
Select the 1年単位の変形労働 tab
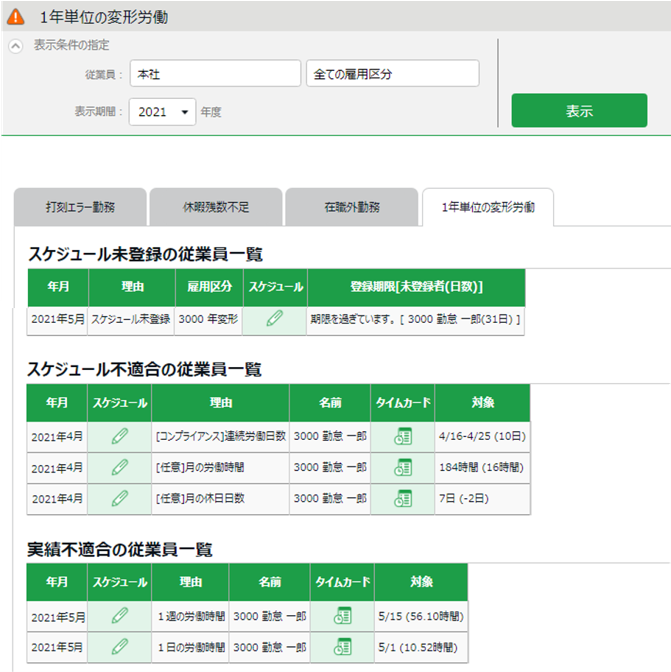tap(488, 208)
